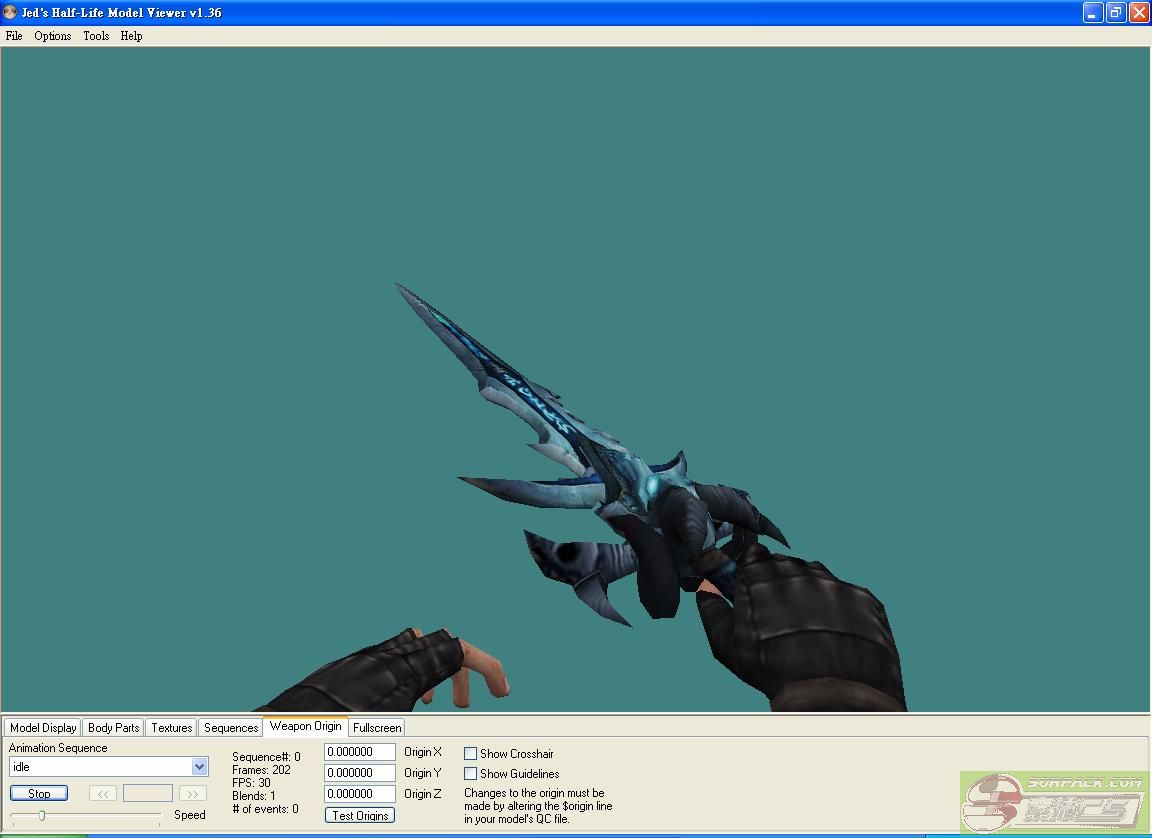
Task: Step to next frame with >> button
Action: 192,793
